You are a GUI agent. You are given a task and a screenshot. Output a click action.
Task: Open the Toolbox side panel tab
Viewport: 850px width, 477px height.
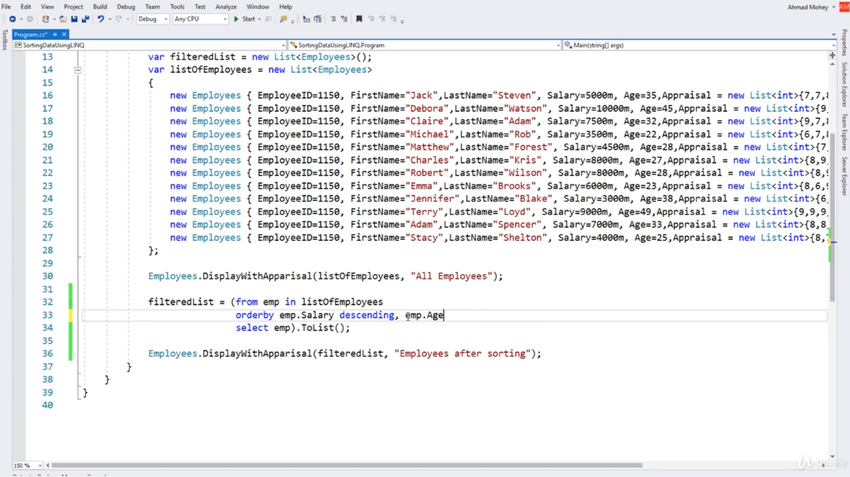[x=4, y=40]
